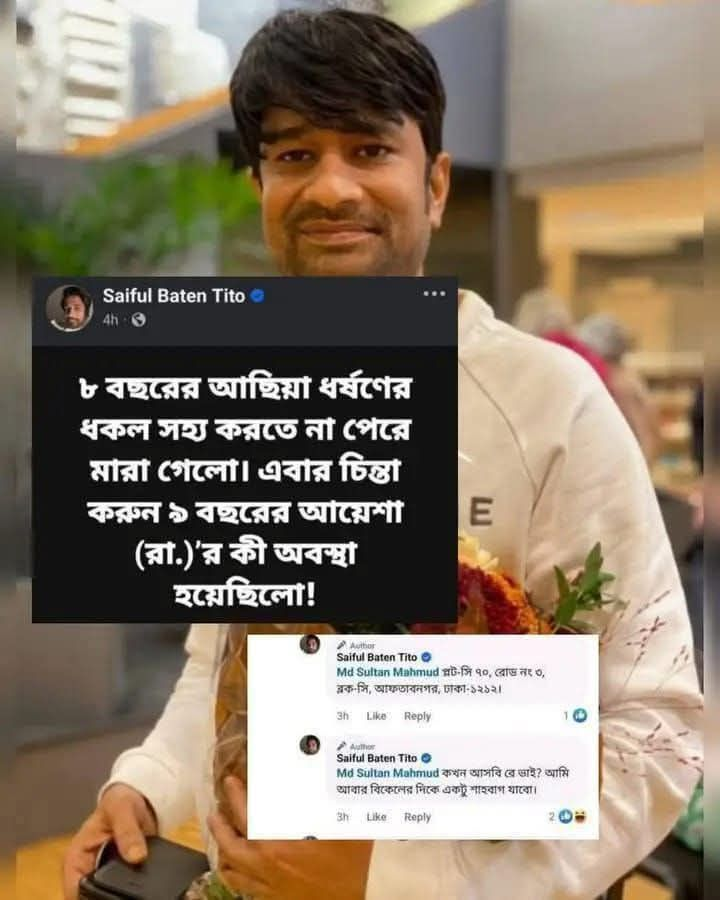This screenshot has height=900, width=720.
Task: Click the white Bengali text of the post
Action: [x=245, y=491]
